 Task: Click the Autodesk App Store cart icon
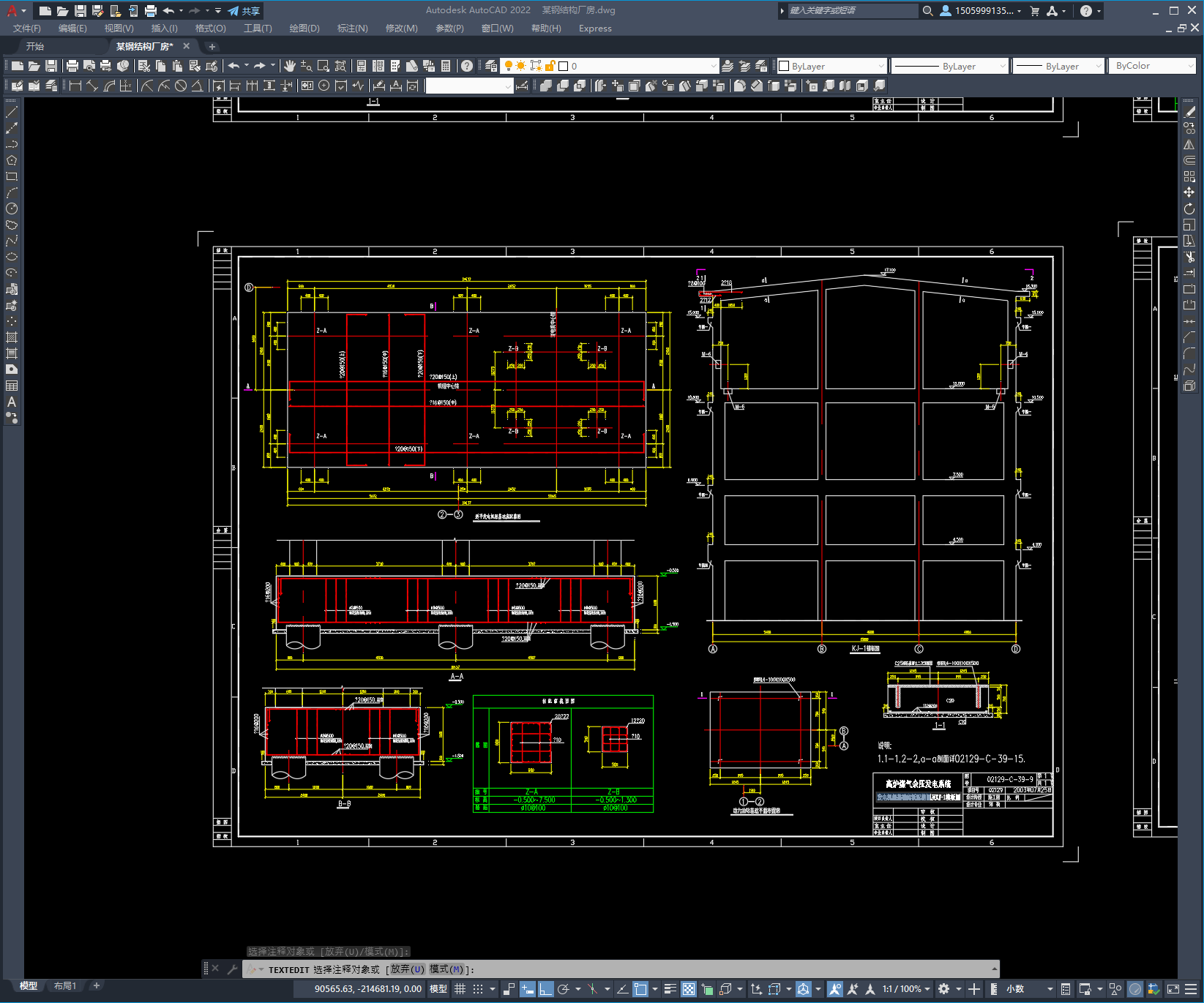(1035, 11)
